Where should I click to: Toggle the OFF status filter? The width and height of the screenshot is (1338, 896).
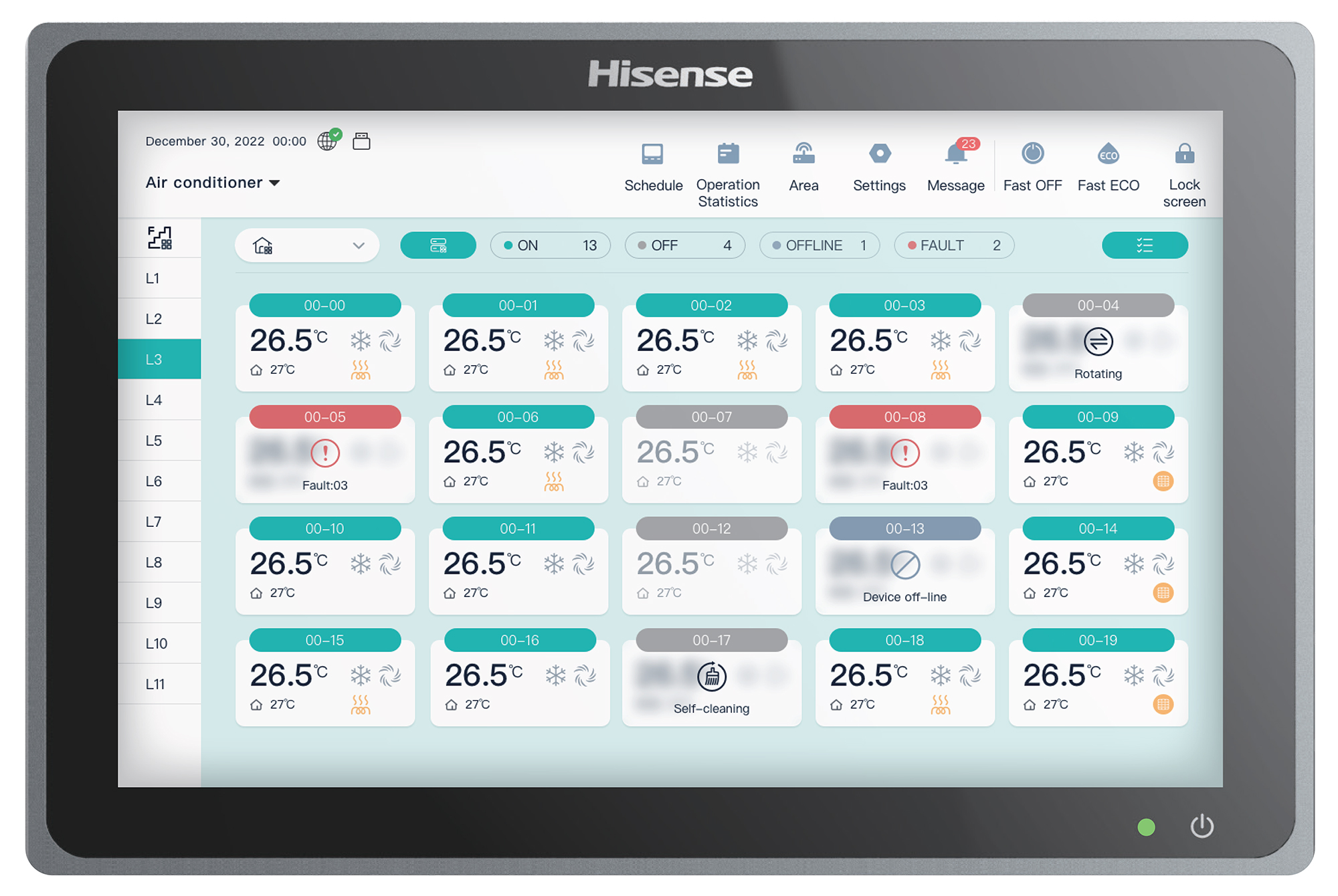pyautogui.click(x=684, y=245)
